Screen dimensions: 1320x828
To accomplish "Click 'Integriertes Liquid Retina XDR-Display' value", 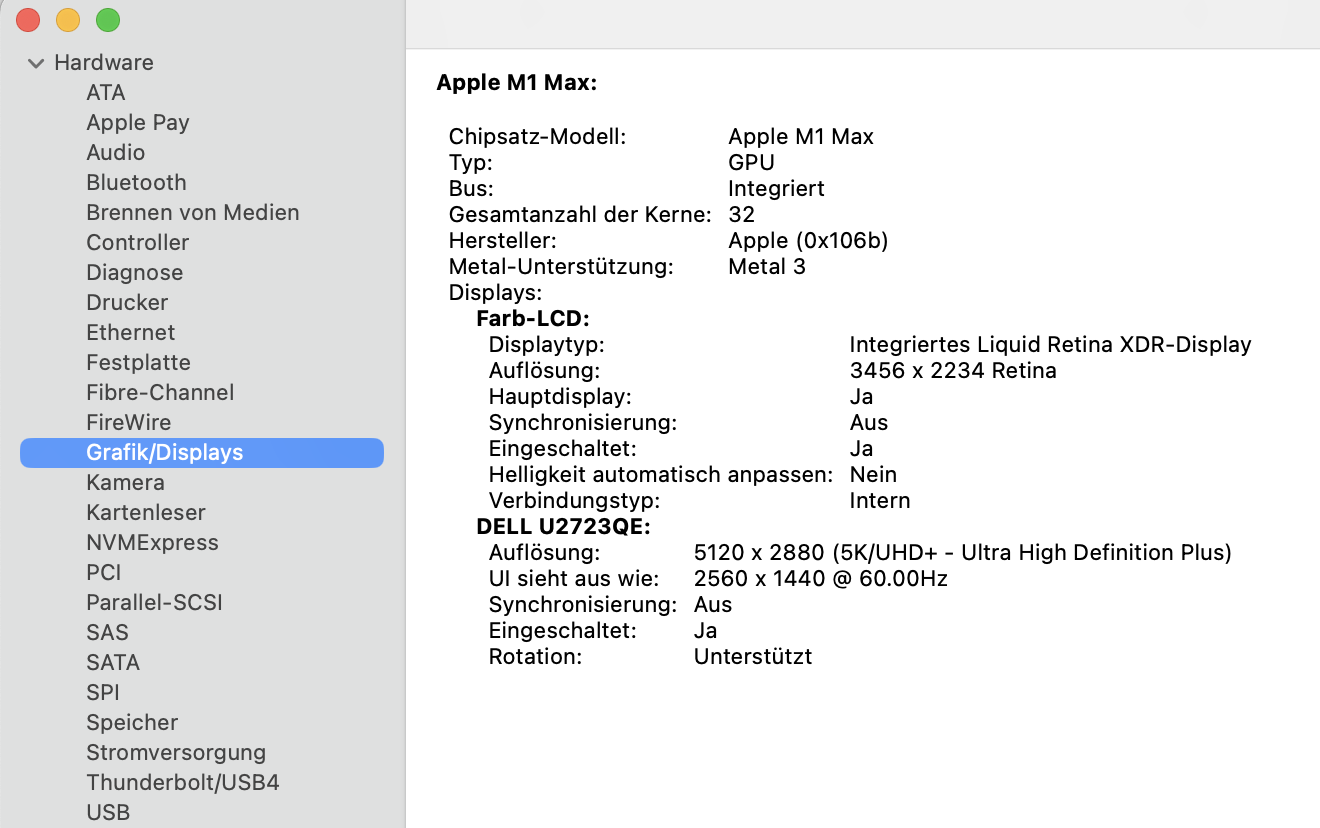I will [x=1051, y=344].
